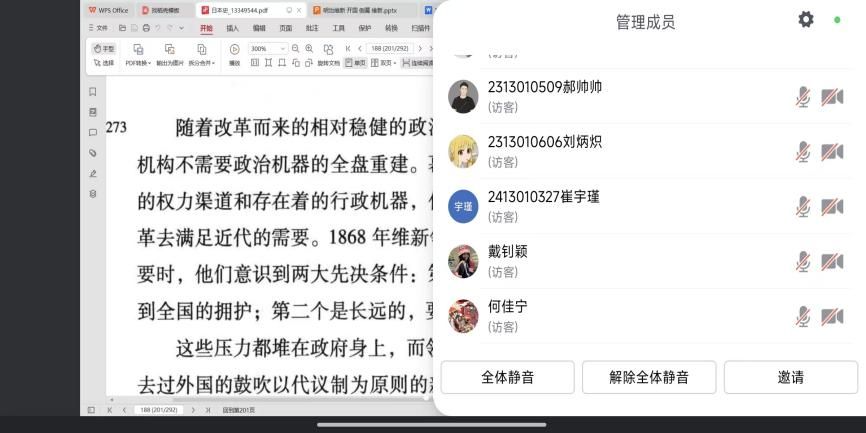Switch to the 插入 ribbon tab
This screenshot has height=433, width=866.
(232, 28)
